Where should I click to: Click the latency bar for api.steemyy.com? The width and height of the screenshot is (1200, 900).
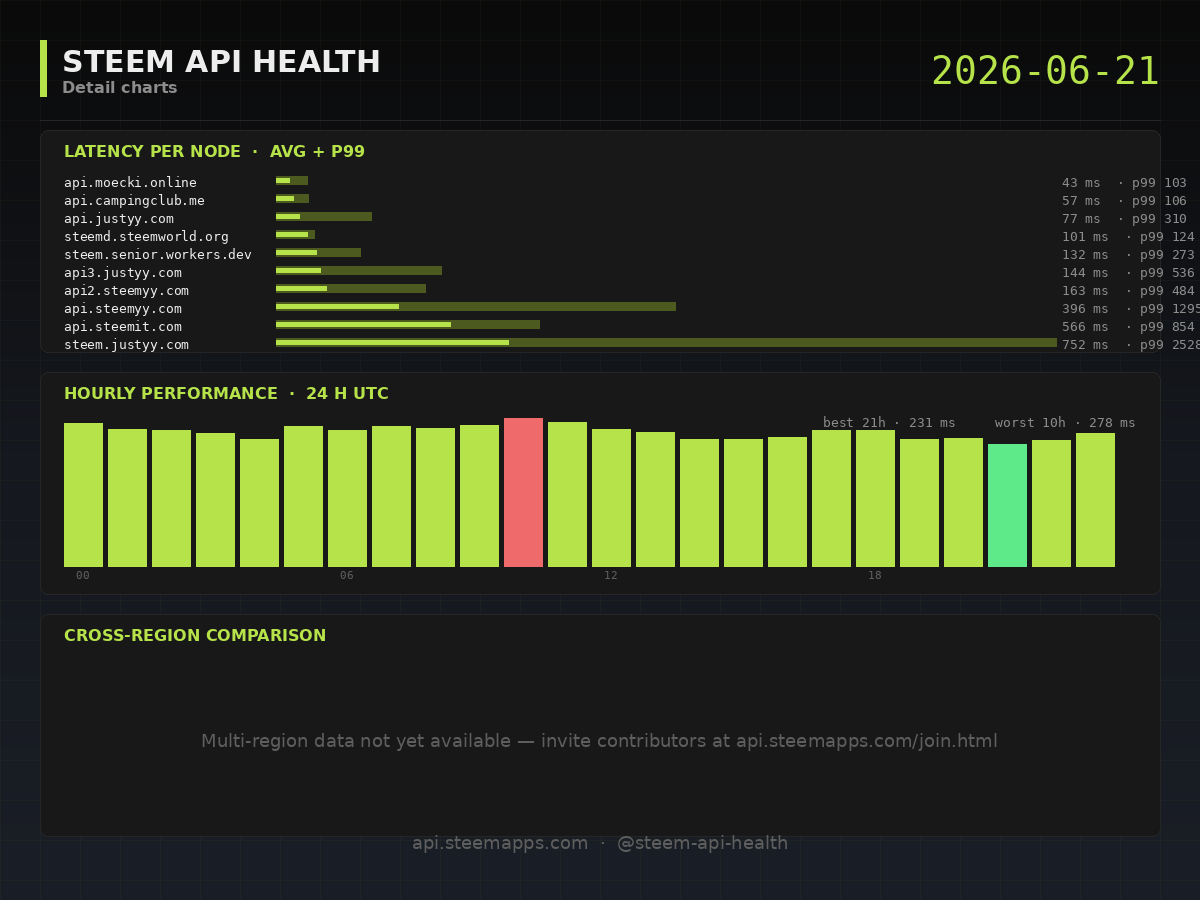point(476,307)
